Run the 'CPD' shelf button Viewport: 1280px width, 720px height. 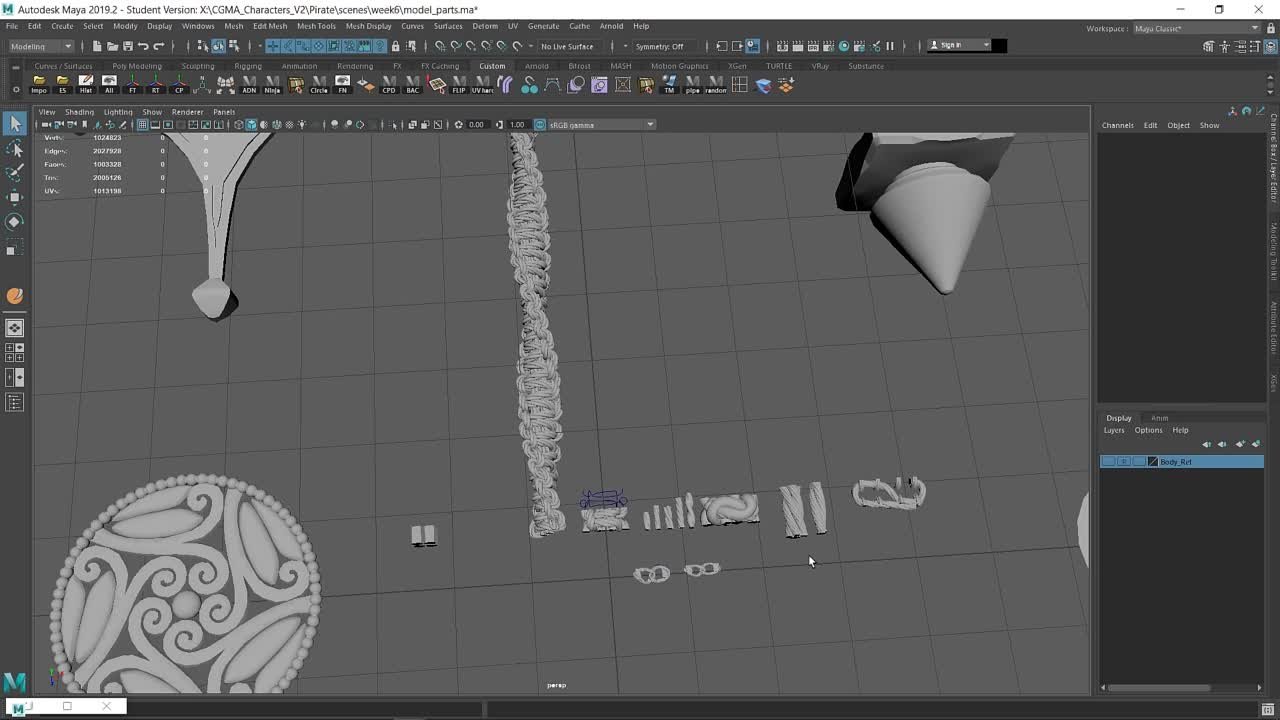pos(389,85)
